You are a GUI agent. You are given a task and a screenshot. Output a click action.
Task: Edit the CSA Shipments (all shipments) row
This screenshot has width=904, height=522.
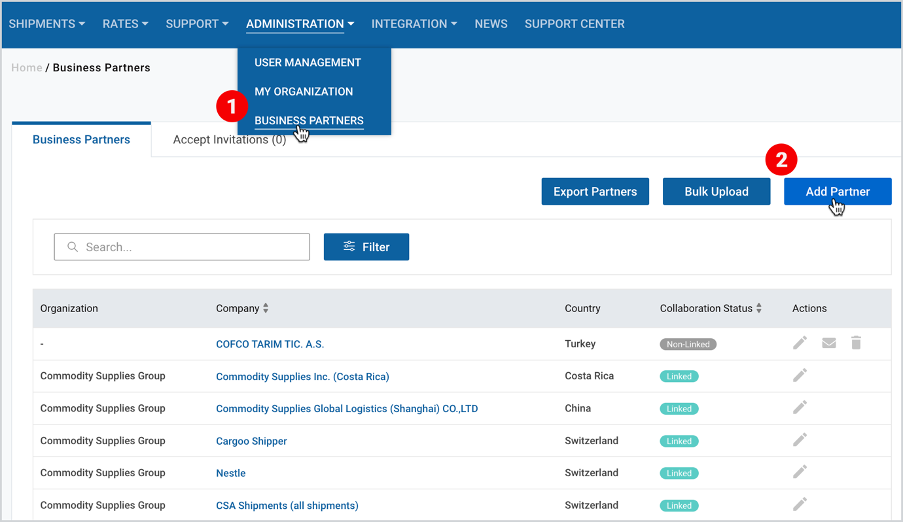800,505
